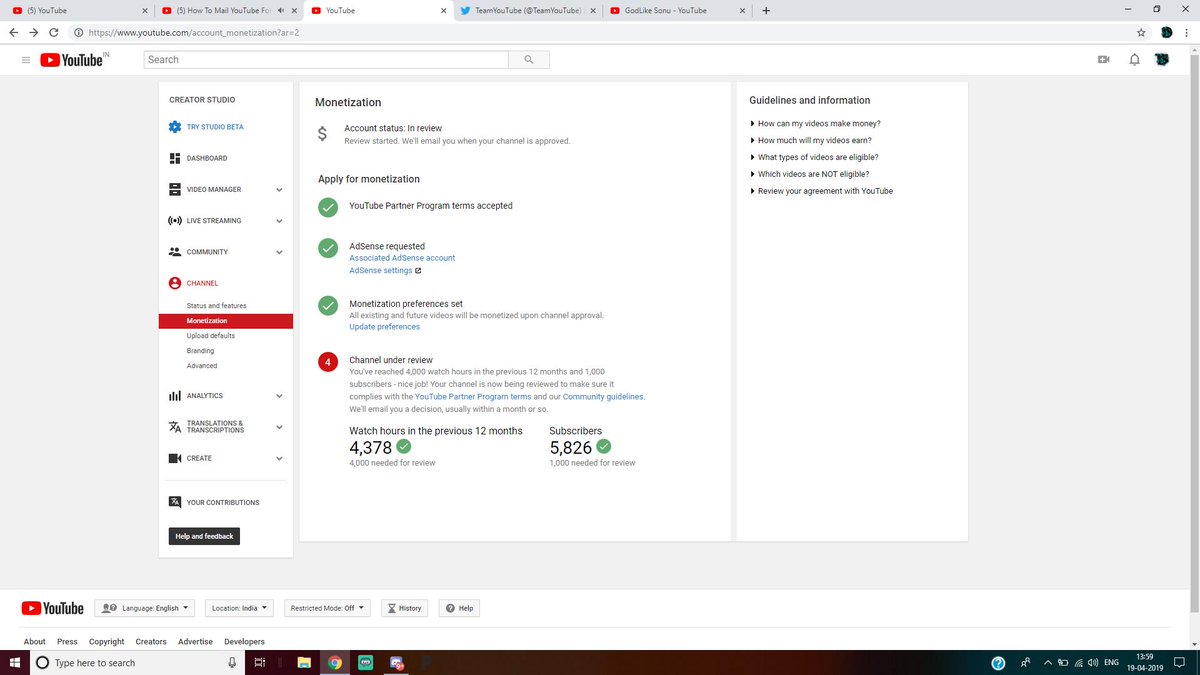Click the Dashboard icon in the sidebar
This screenshot has height=675, width=1200.
(x=174, y=158)
